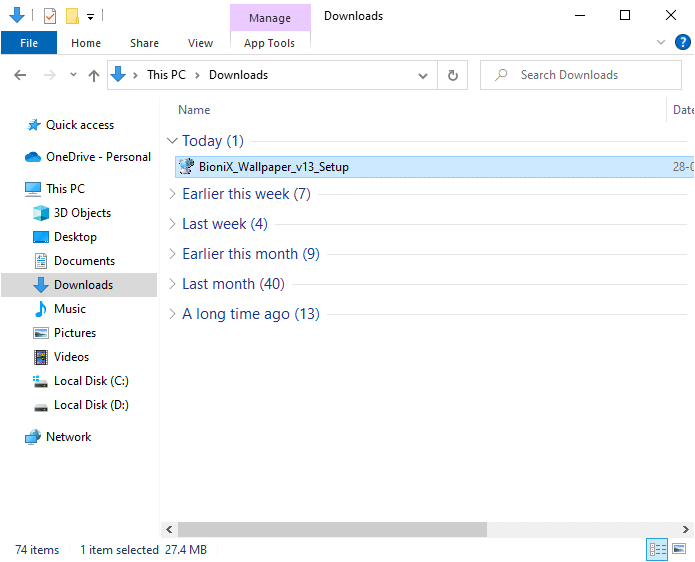Open Music in the navigation pane

click(70, 308)
